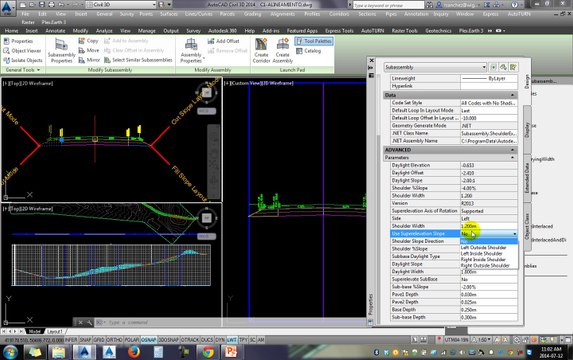Open the Corridors menu

[x=339, y=14]
